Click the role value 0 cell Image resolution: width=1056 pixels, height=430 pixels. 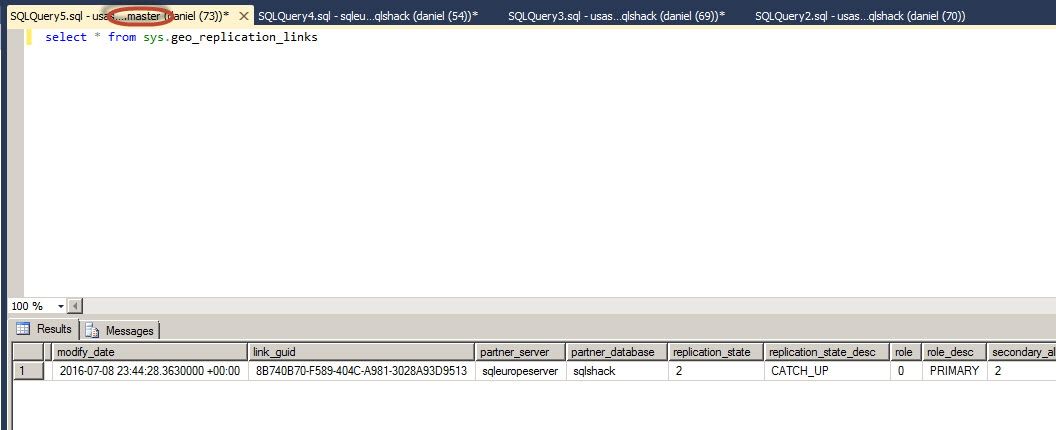tap(906, 371)
